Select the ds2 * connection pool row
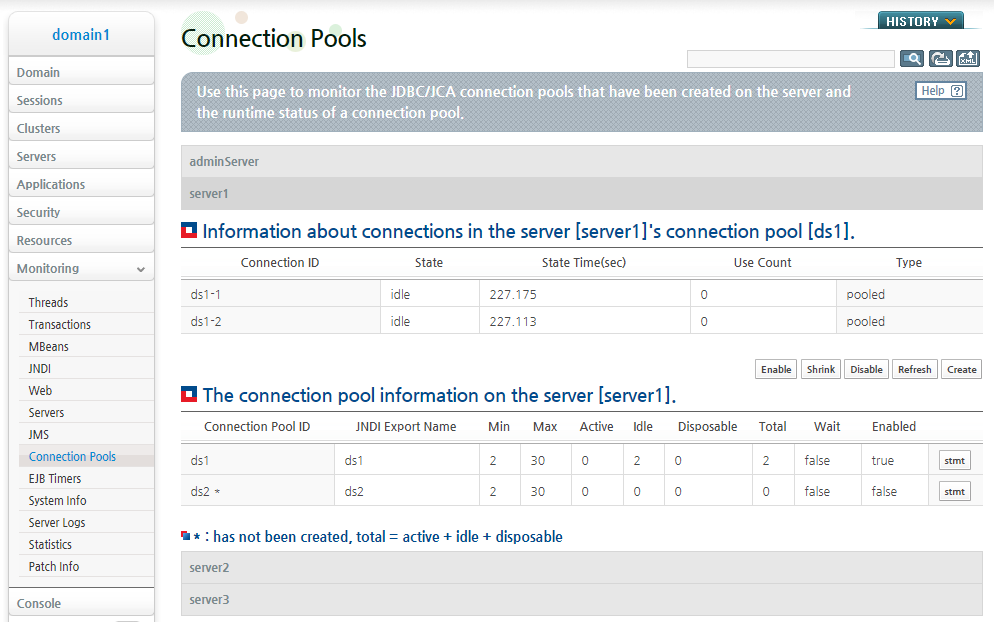This screenshot has height=622, width=994. click(x=581, y=491)
